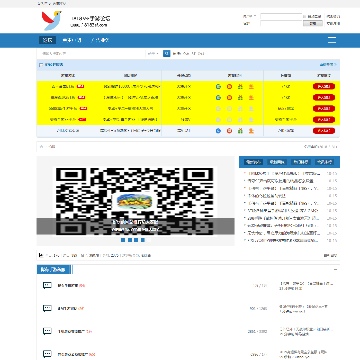Viewport: 360px width, 360px height.
Task: Click the username input field at the top
Action: pyautogui.click(x=281, y=16)
